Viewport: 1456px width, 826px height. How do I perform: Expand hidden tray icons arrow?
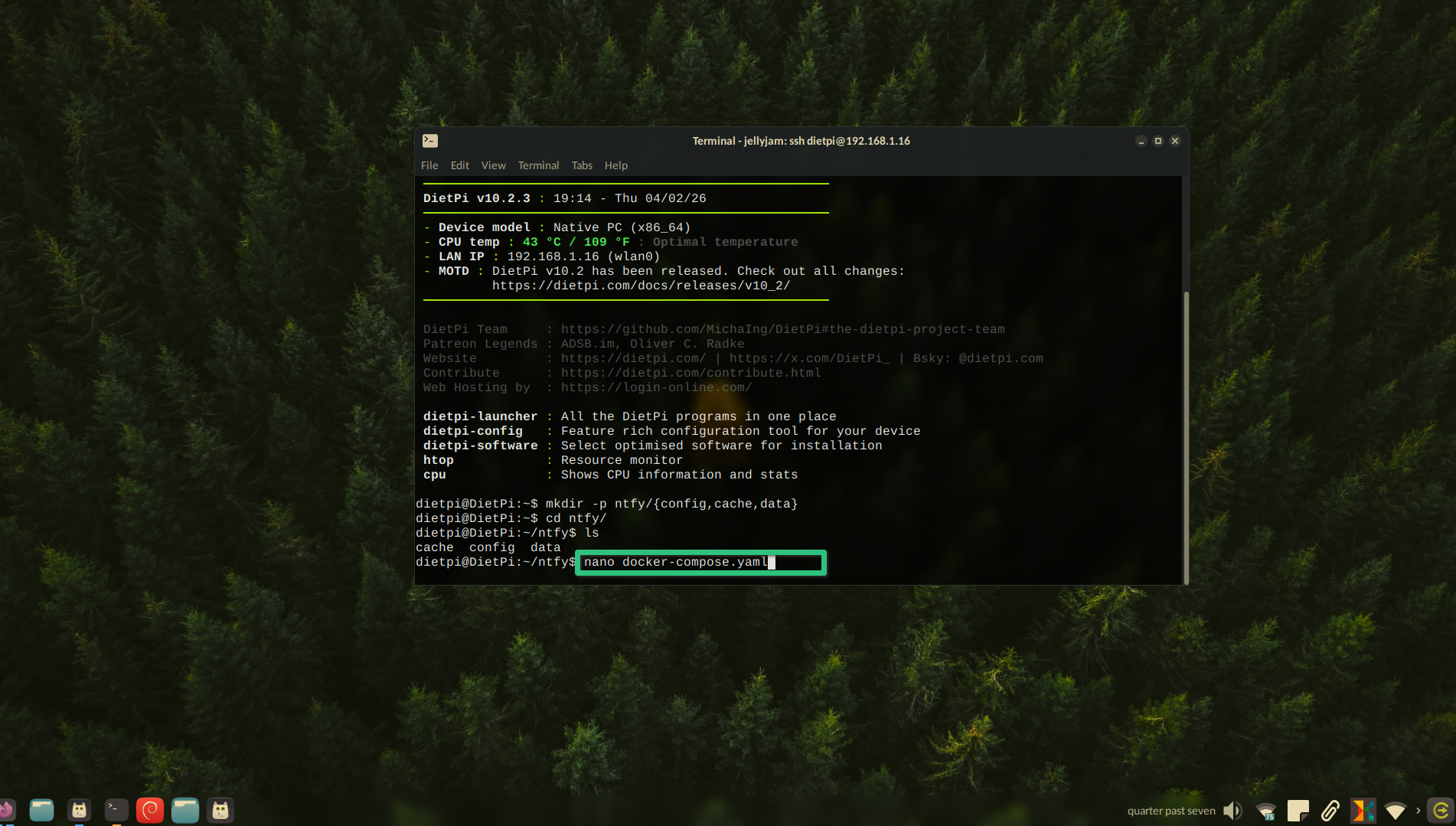1418,811
